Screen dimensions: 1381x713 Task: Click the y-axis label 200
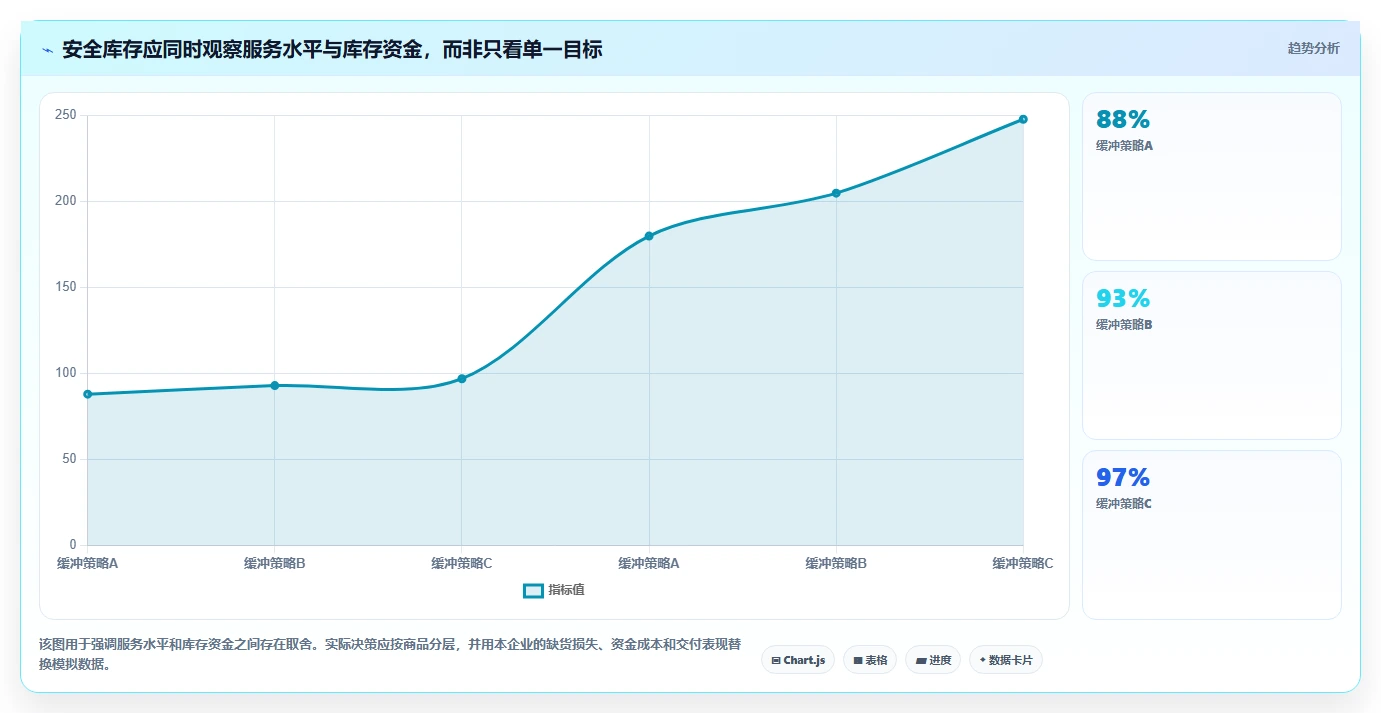click(67, 201)
